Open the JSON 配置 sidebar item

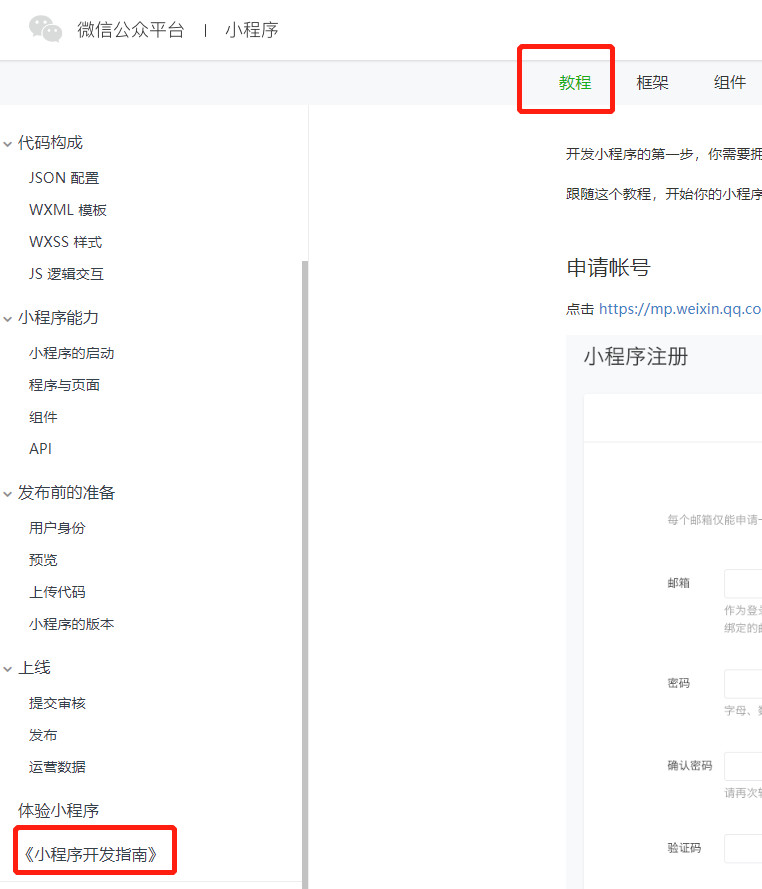coord(64,178)
